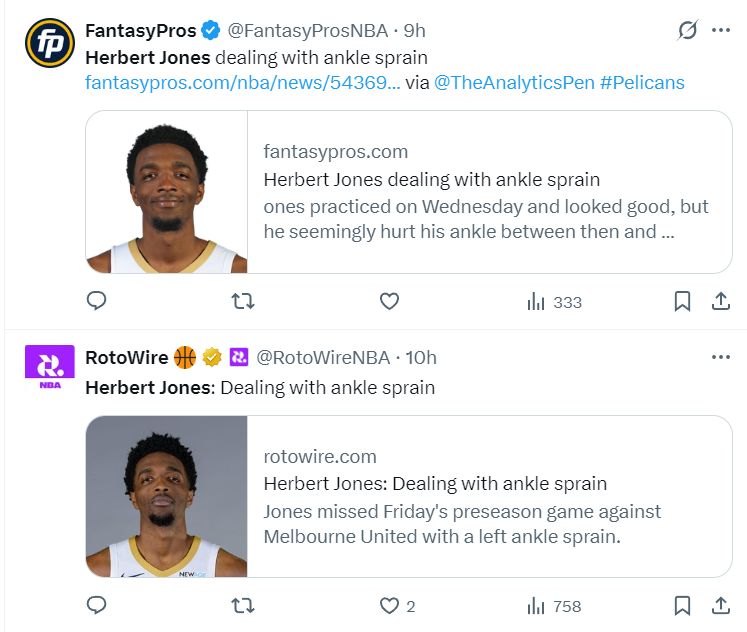Open more options on RotoWire tweet

[x=721, y=357]
